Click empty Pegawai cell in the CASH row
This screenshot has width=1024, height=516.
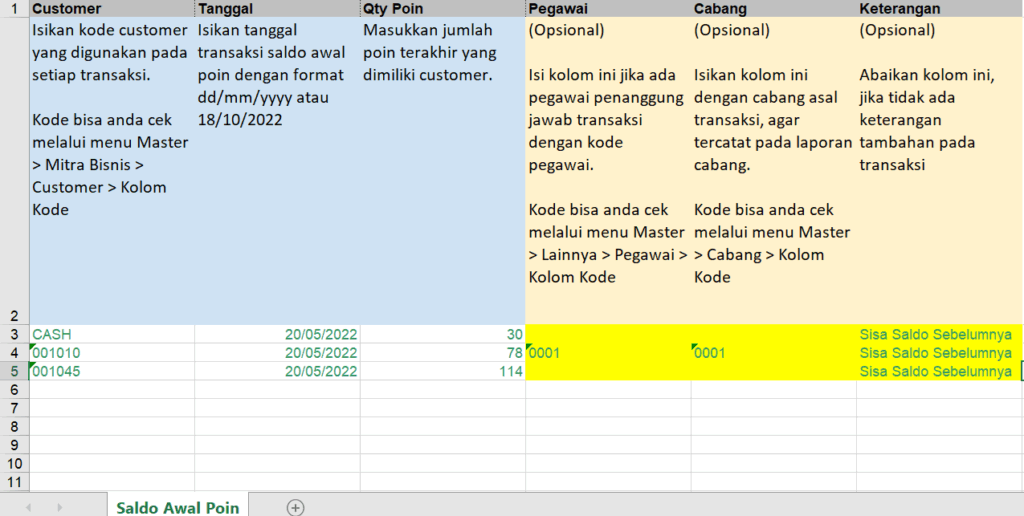coord(608,334)
